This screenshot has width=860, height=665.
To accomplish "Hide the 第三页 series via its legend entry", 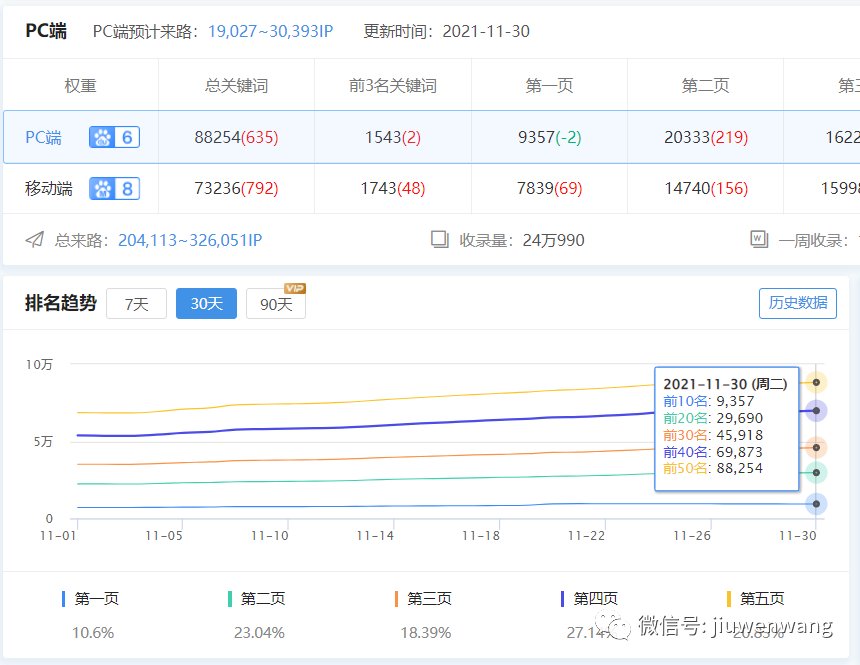I will [x=427, y=598].
